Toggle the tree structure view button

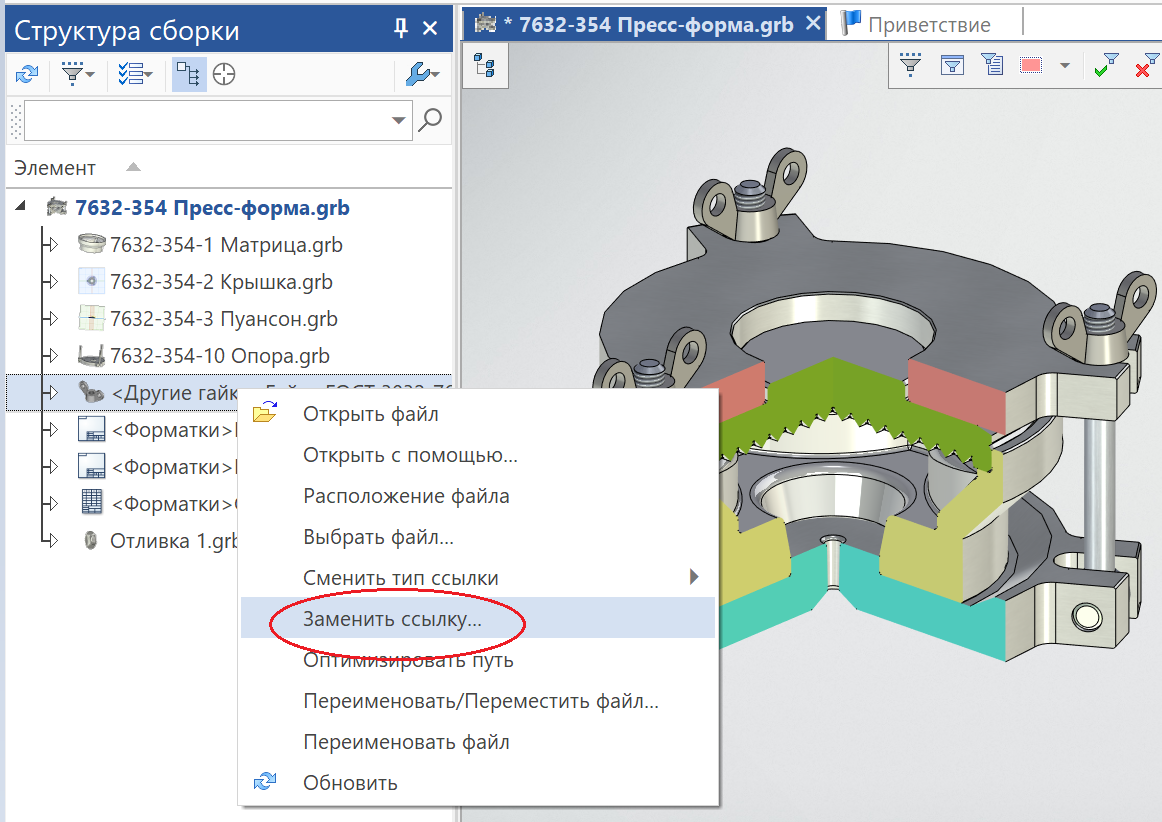[x=189, y=75]
